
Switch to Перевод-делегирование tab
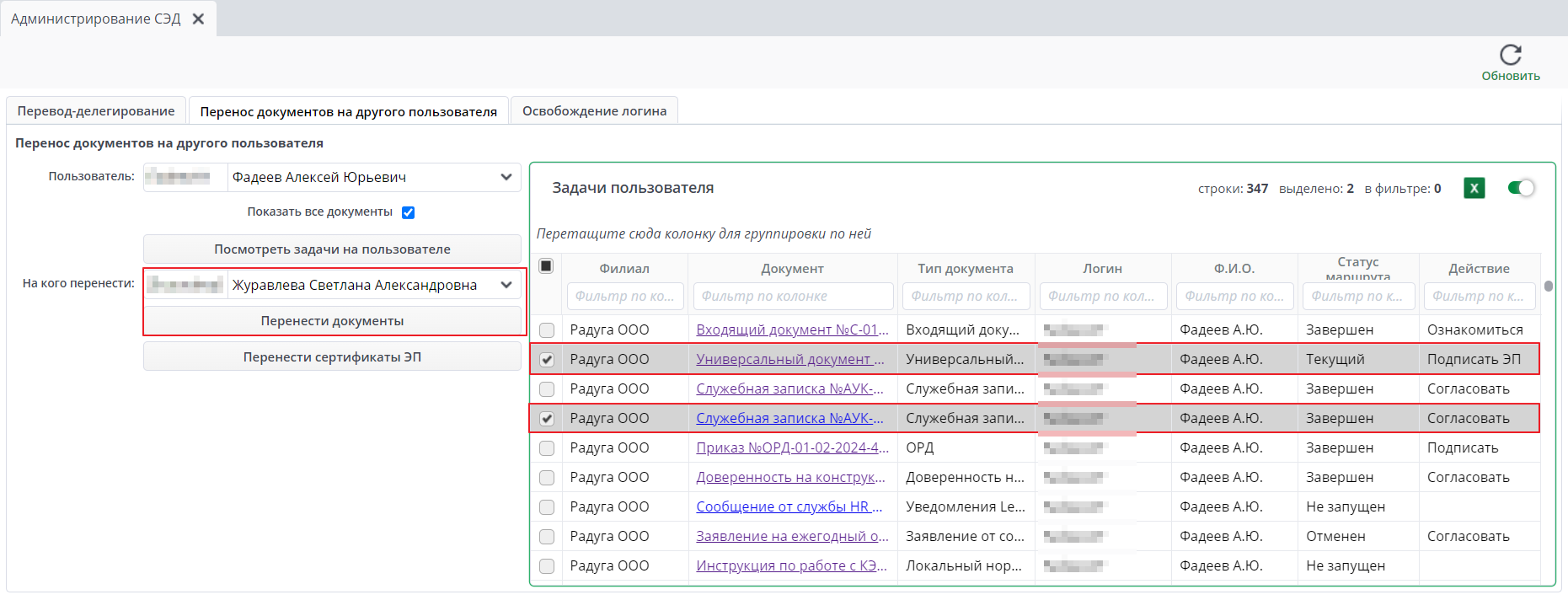point(96,111)
